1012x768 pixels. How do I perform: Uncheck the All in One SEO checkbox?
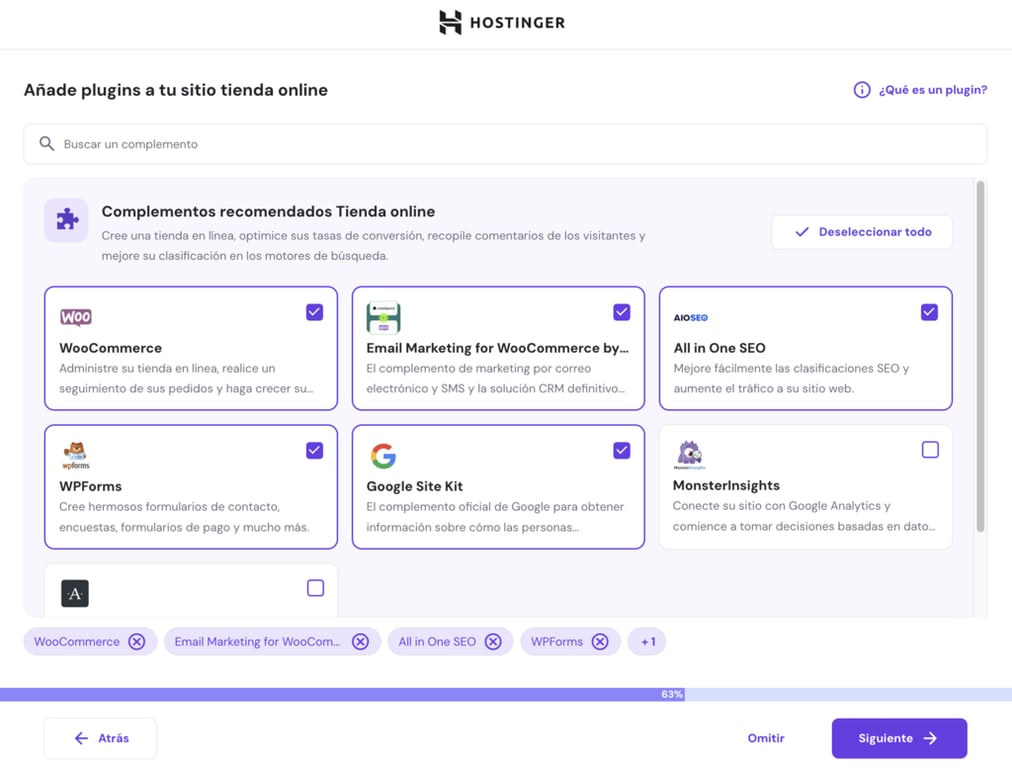[929, 312]
